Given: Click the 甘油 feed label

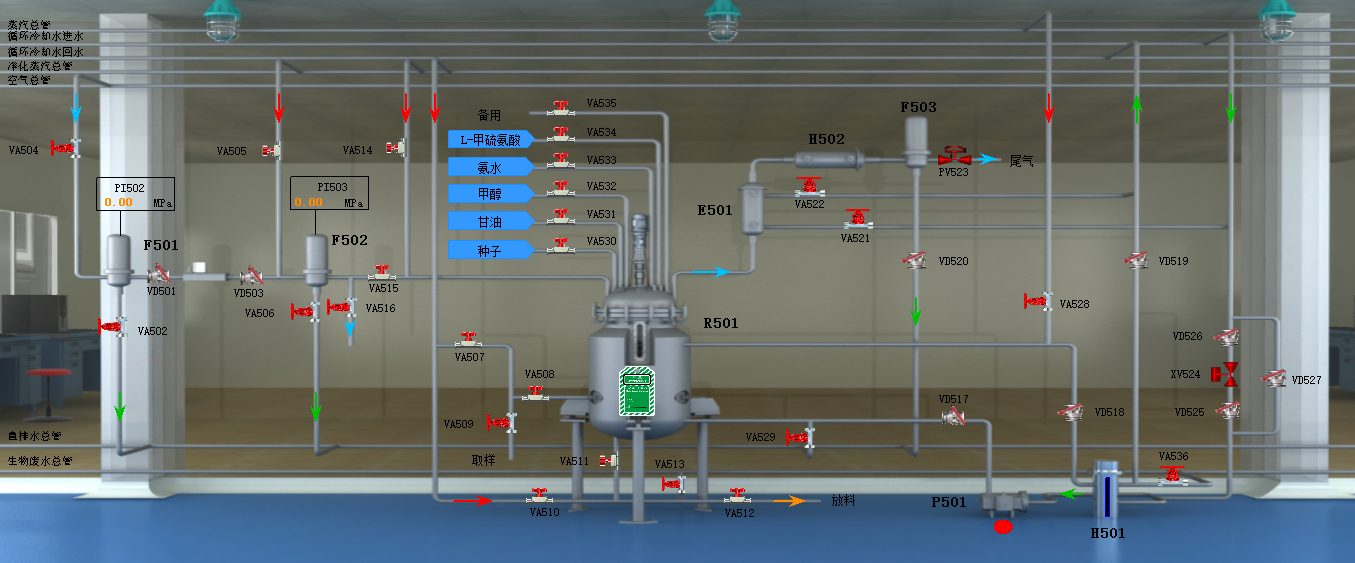Looking at the screenshot, I should click(x=490, y=220).
